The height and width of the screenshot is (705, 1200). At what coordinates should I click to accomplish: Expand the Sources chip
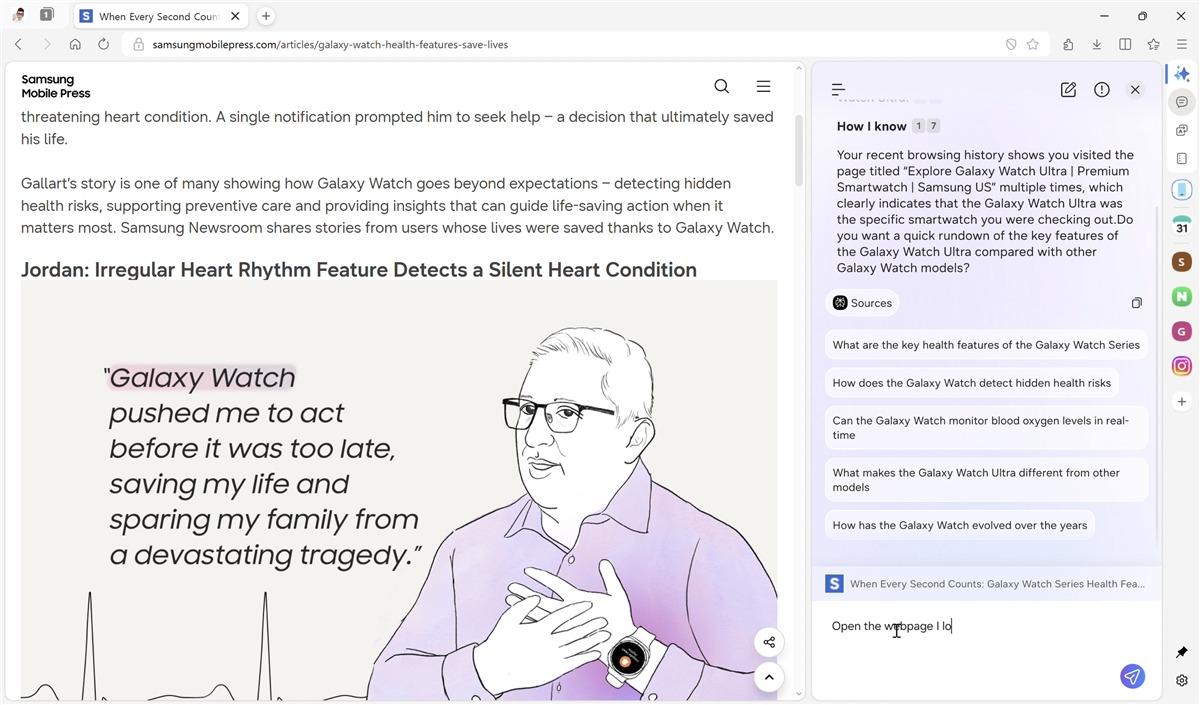point(863,303)
